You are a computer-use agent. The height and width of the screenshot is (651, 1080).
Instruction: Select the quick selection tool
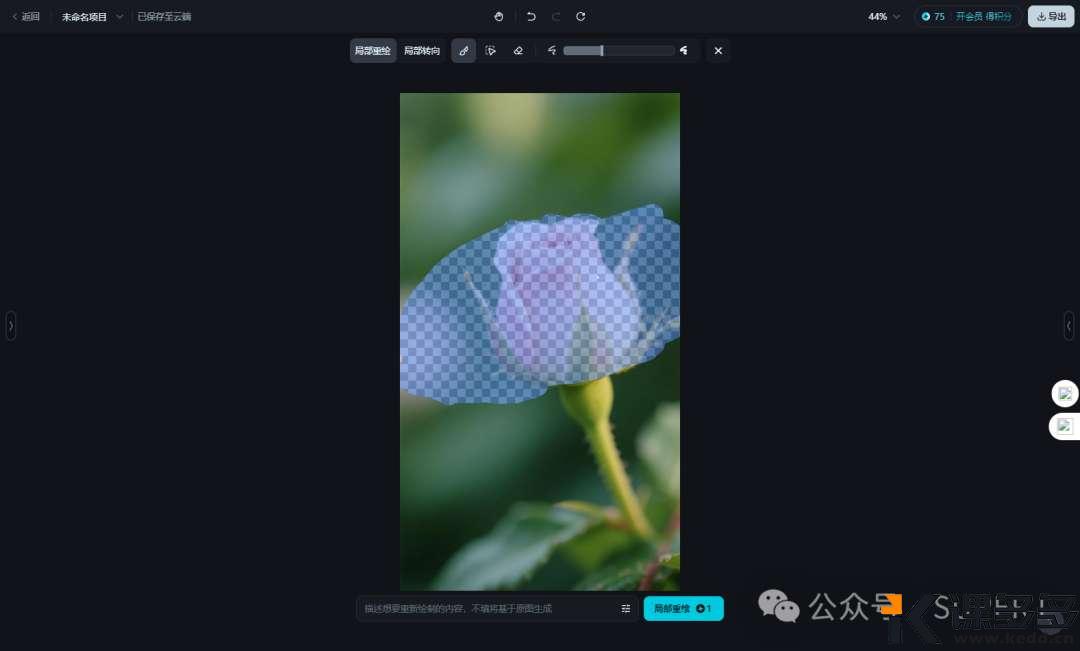coord(490,51)
